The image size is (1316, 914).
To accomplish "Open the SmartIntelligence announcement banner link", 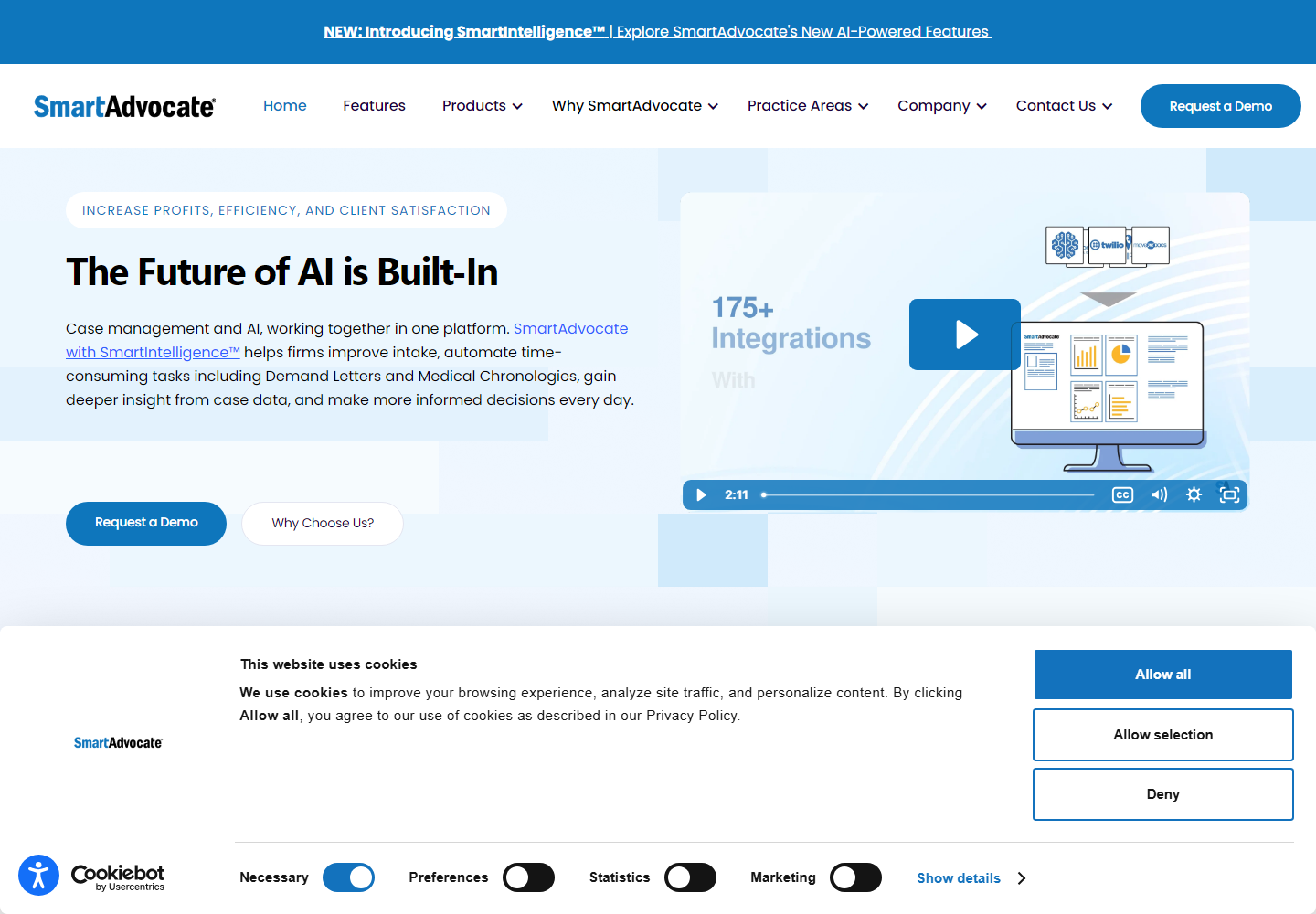I will (658, 32).
